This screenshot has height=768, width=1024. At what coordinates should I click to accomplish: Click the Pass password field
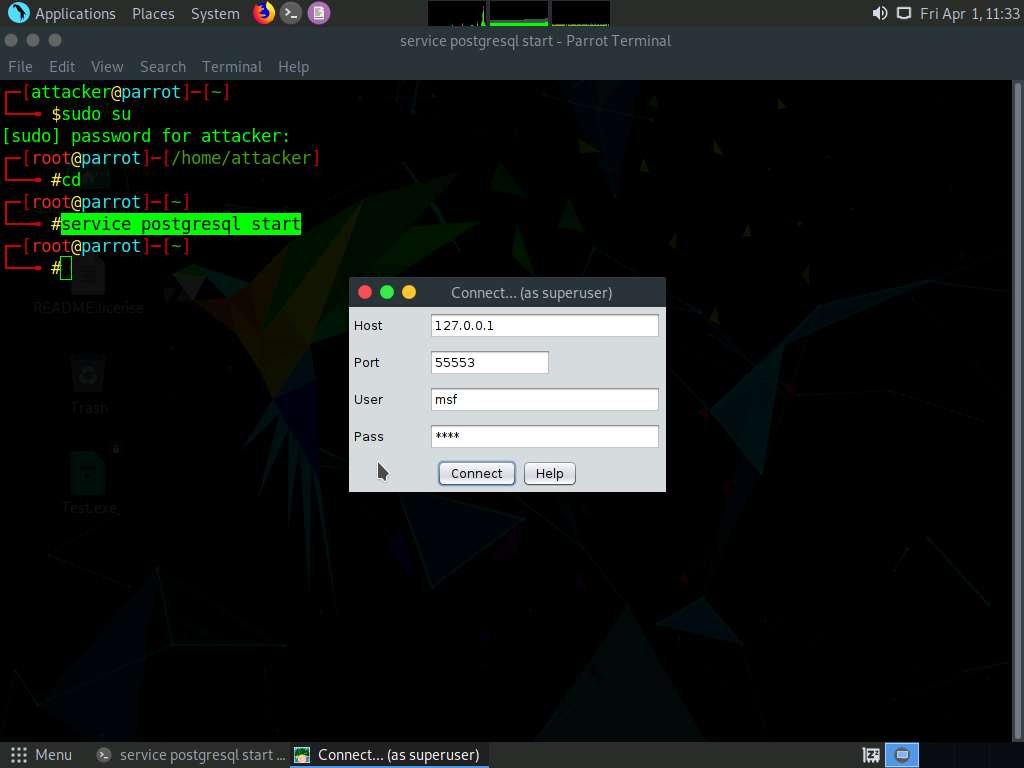pyautogui.click(x=544, y=436)
